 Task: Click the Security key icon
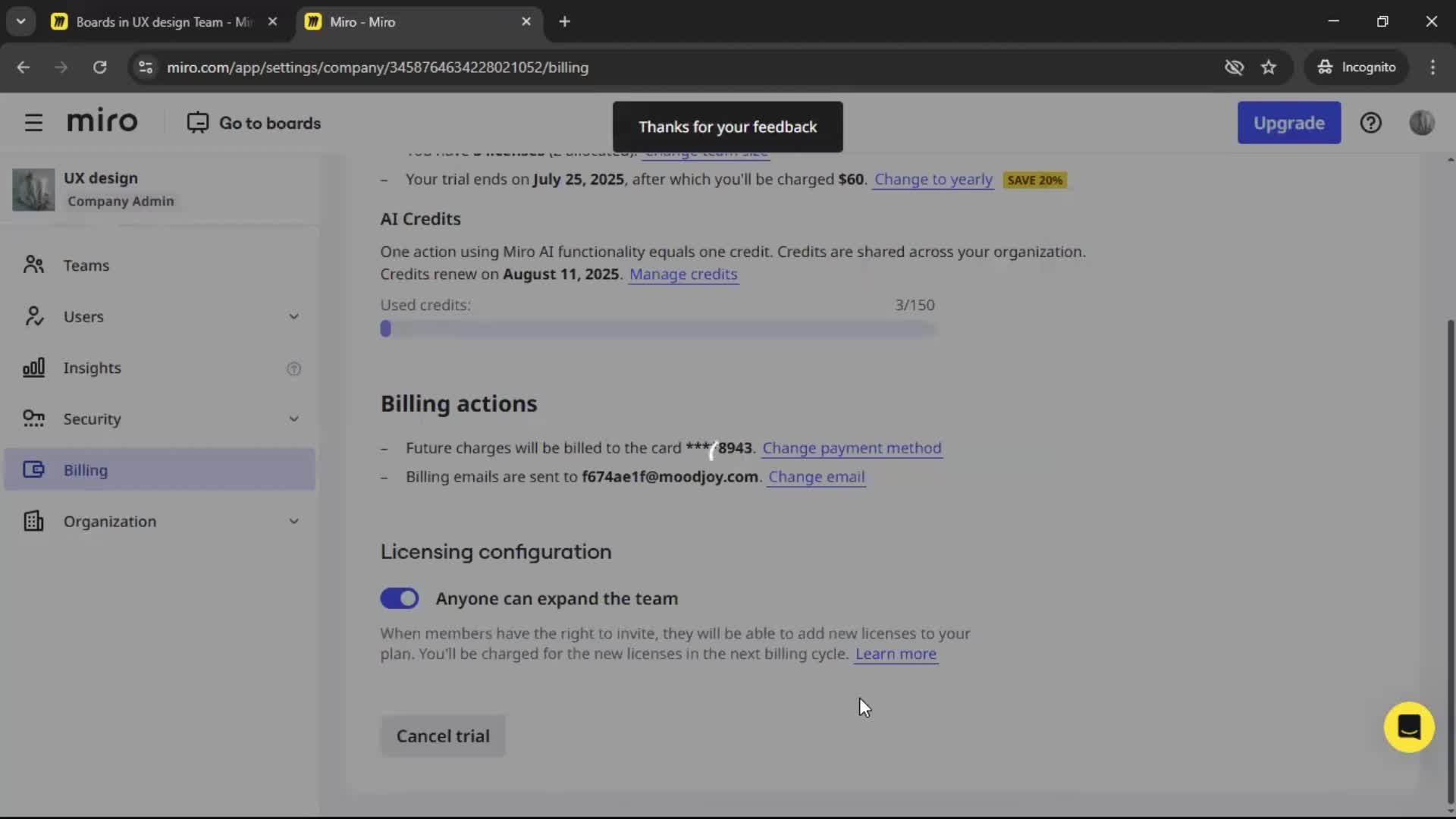point(33,419)
